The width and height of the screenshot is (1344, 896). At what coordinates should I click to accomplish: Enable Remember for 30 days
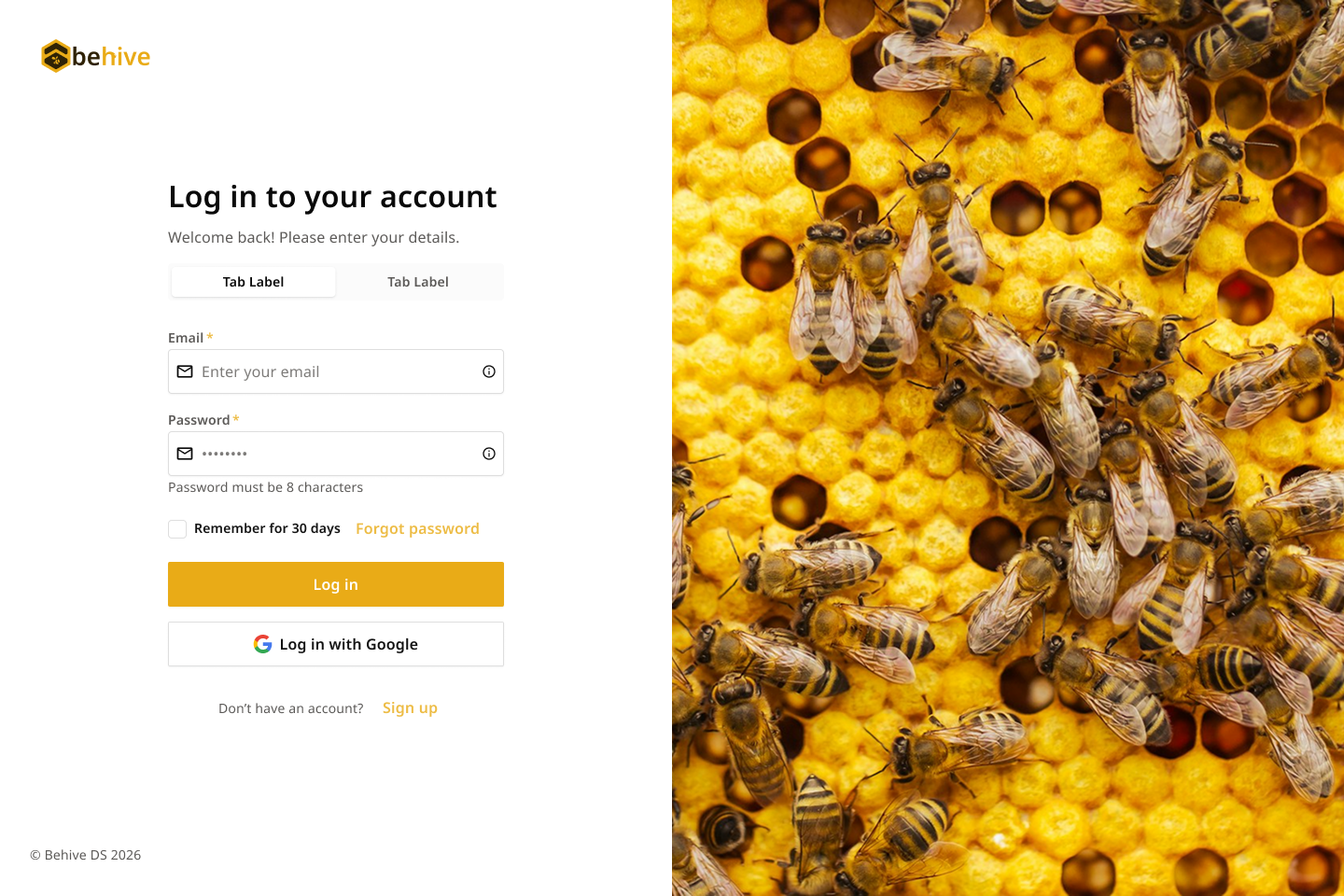click(177, 528)
